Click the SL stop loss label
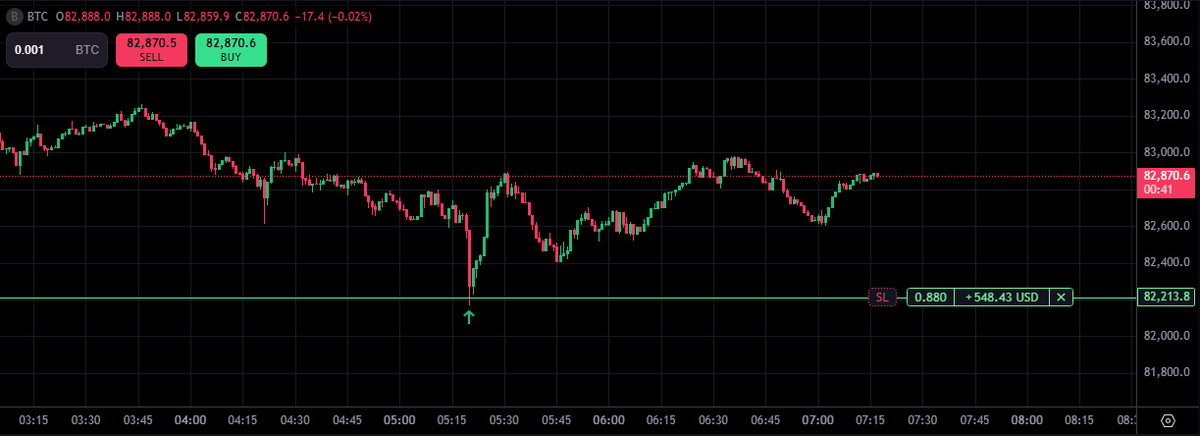 pos(881,297)
